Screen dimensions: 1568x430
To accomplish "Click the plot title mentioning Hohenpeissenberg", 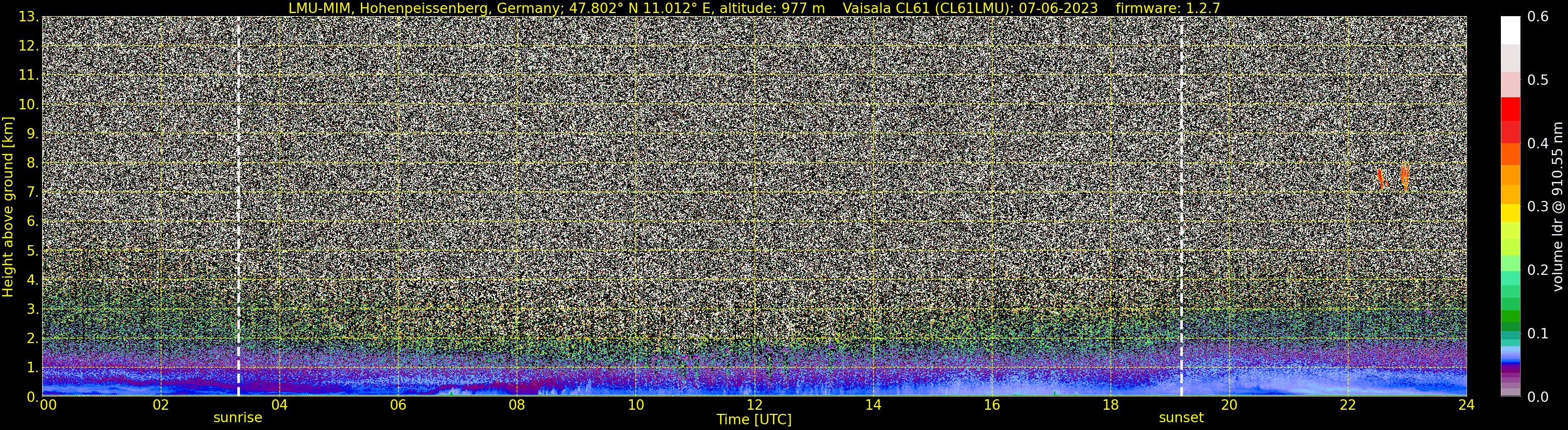I will pyautogui.click(x=754, y=8).
